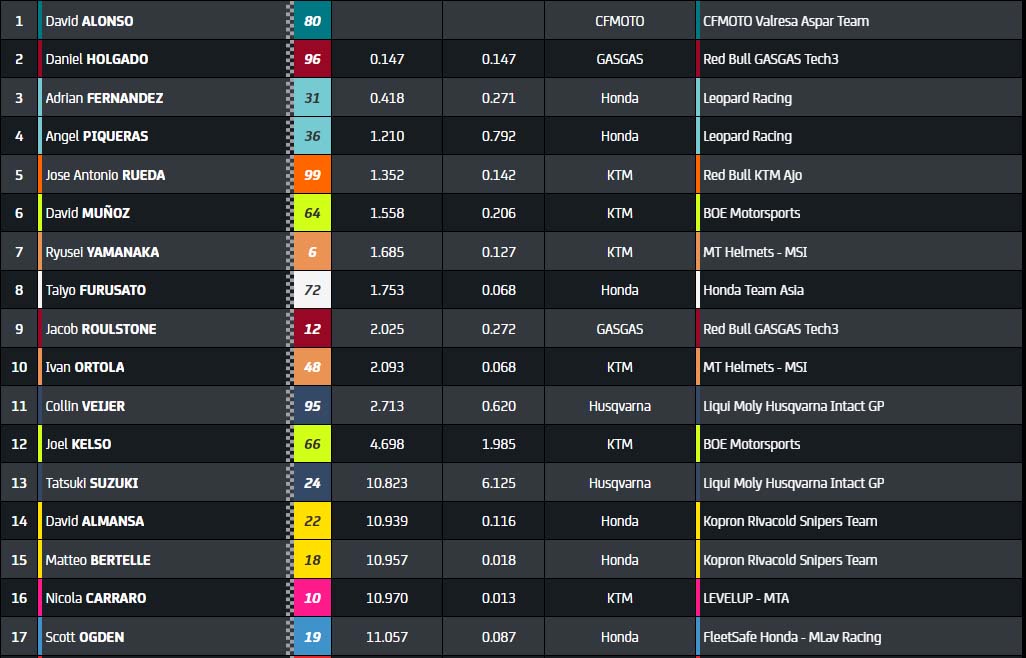Select KTM manufacturer in Kelso's row
1026x658 pixels.
pos(620,444)
